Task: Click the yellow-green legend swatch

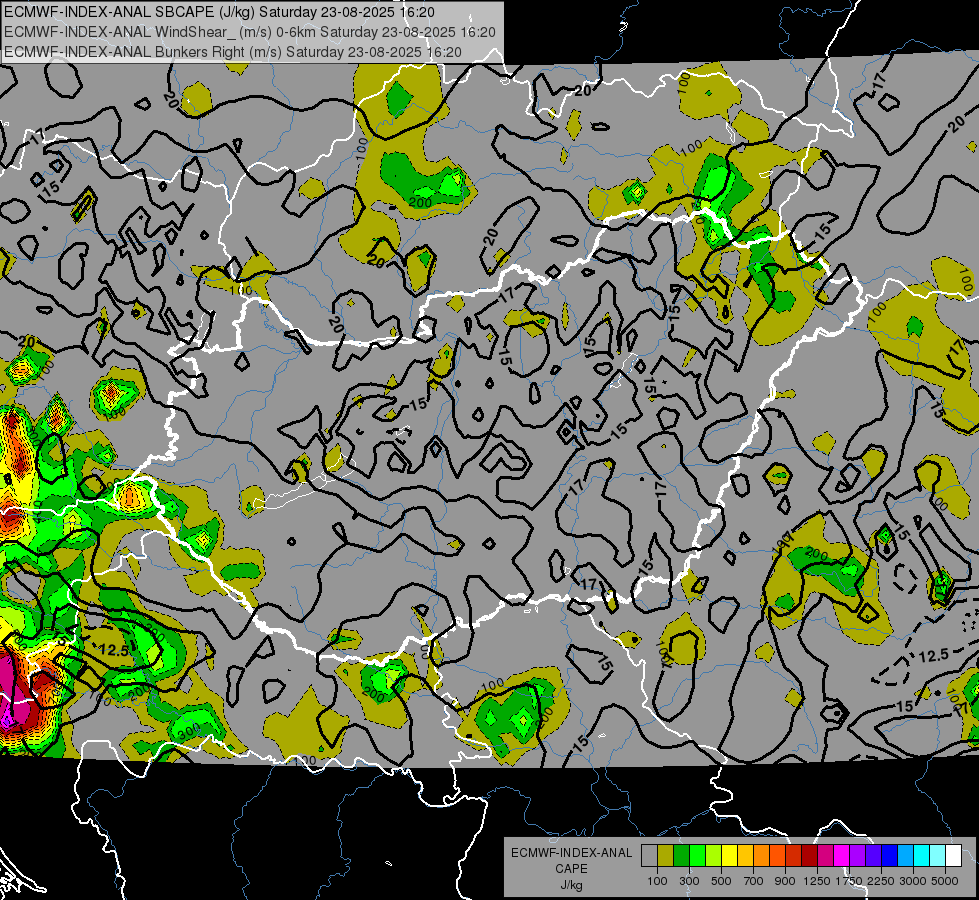Action: point(714,855)
